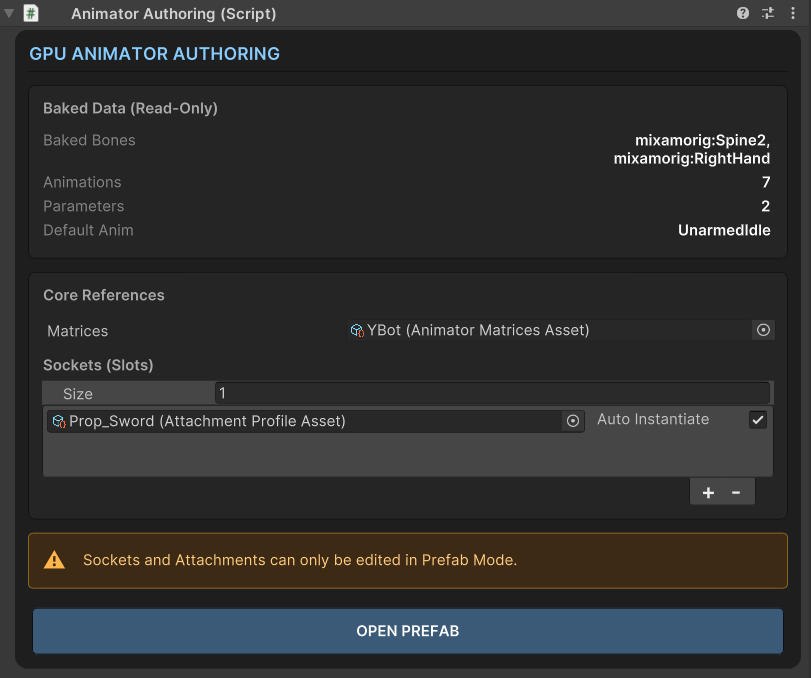Open the component presets icon
The height and width of the screenshot is (678, 811).
[x=768, y=13]
